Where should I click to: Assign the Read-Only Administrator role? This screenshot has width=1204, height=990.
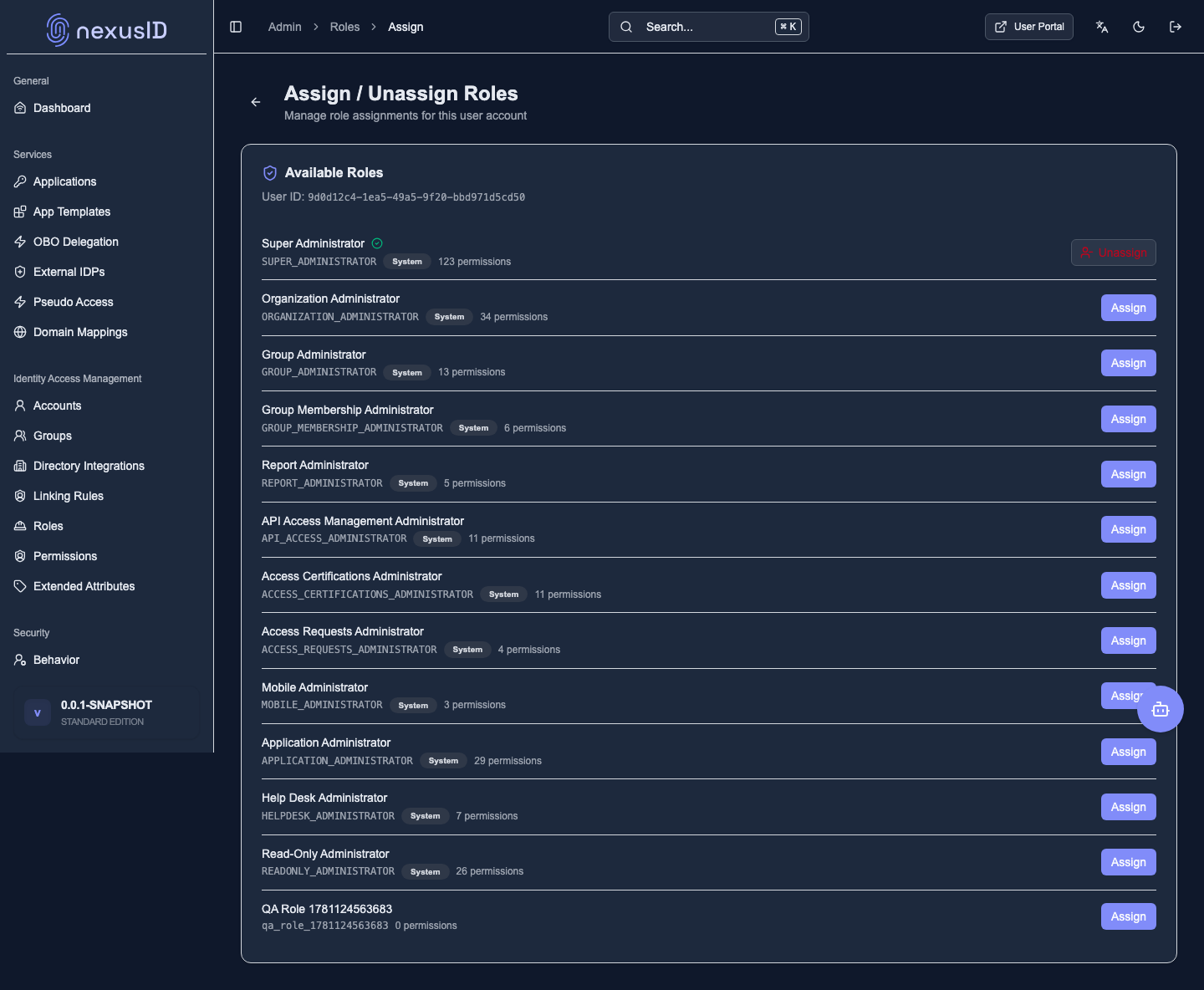coord(1129,862)
